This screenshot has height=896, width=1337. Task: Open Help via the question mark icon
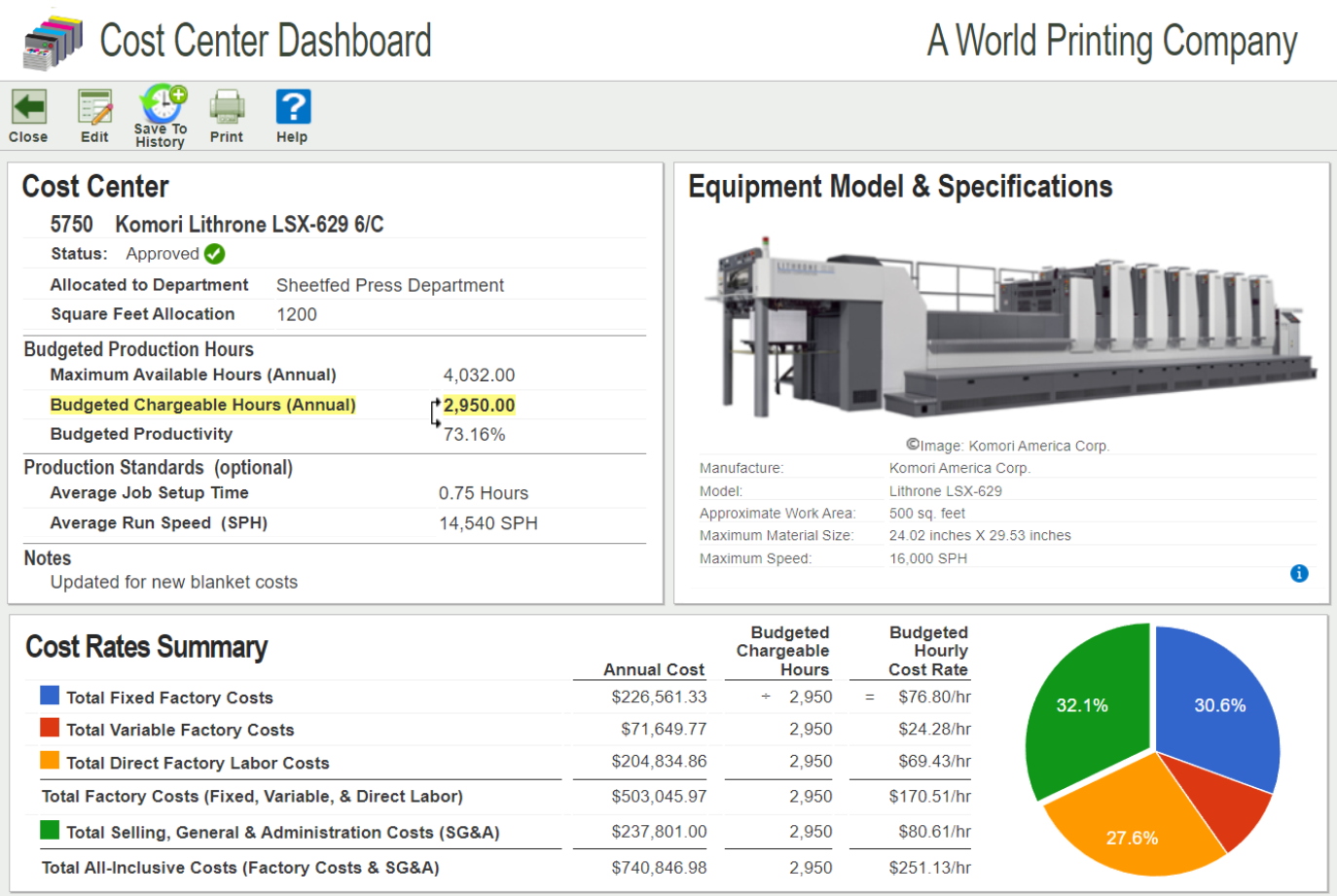click(293, 107)
